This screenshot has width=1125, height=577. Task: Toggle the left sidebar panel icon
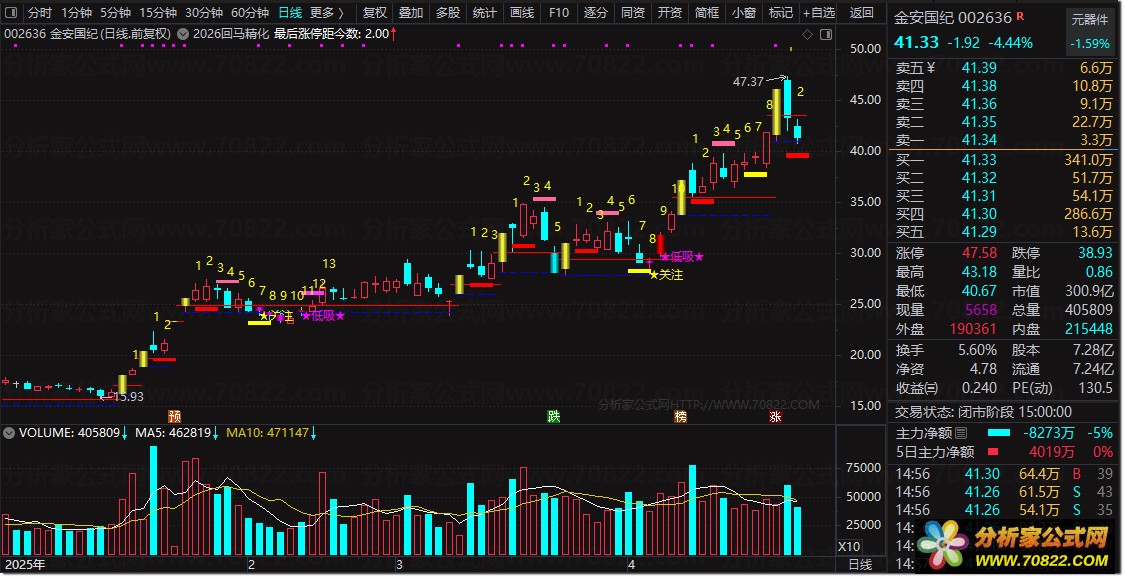11,13
